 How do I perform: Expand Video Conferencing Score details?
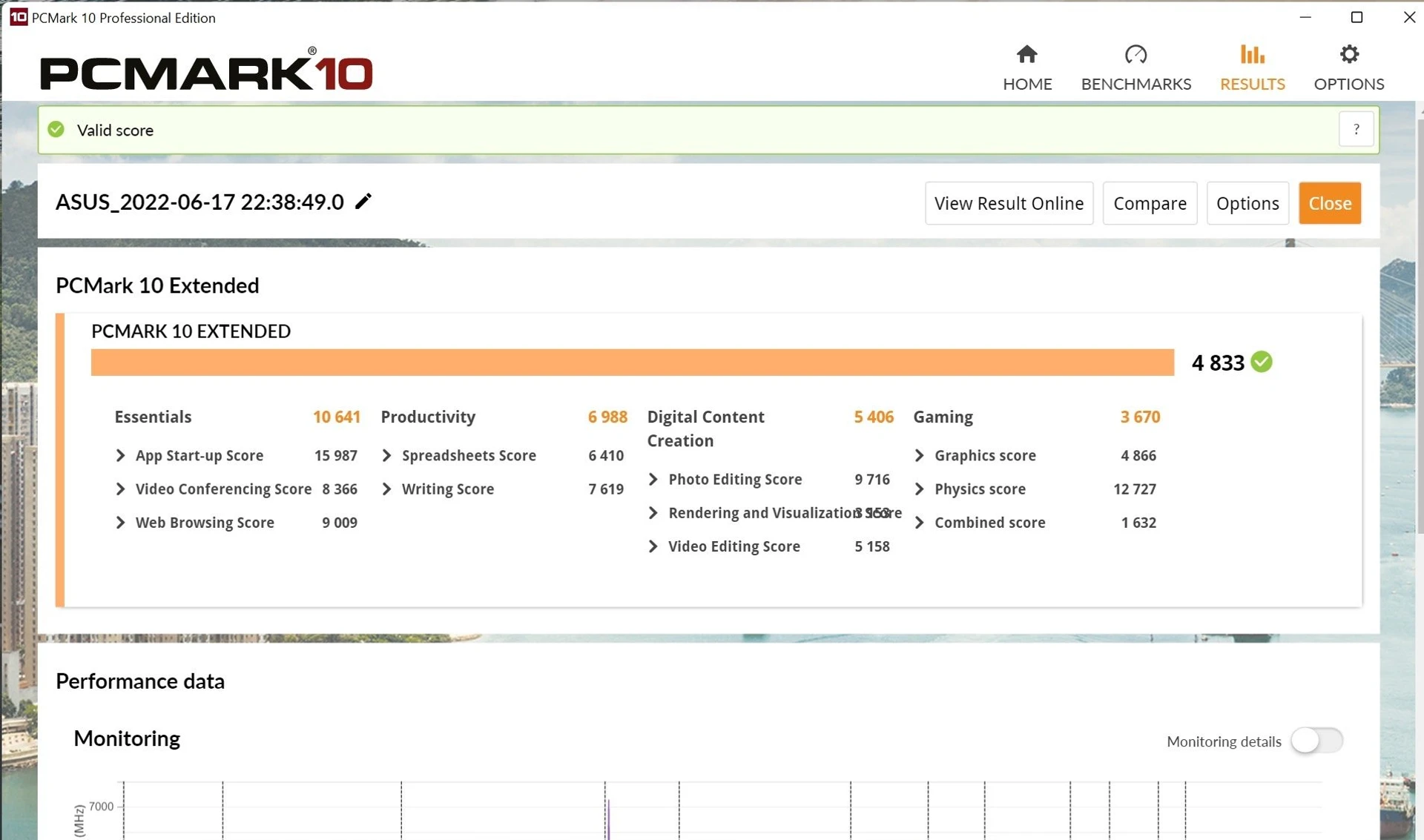coord(120,489)
